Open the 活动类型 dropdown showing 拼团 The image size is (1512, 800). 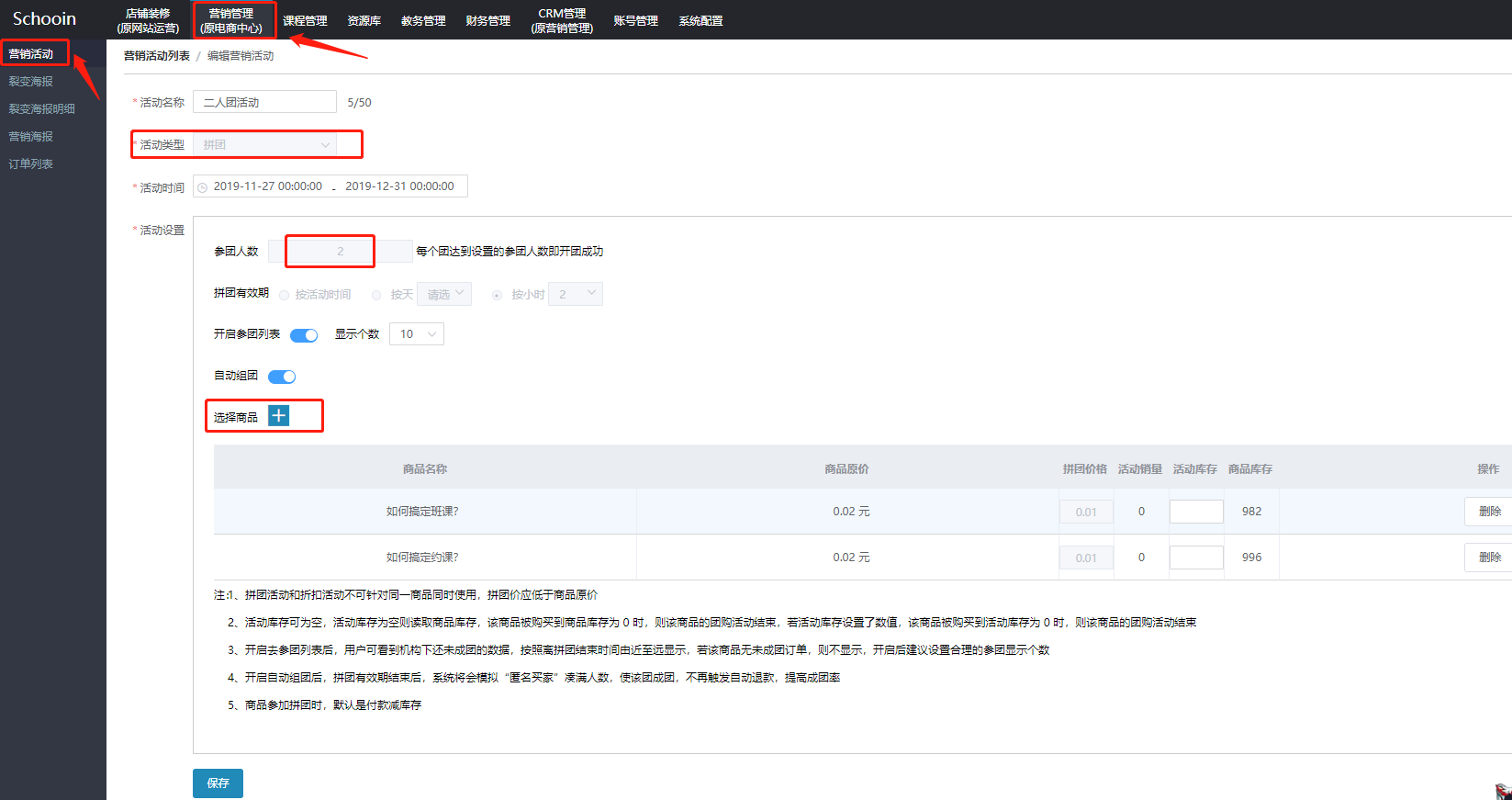265,144
